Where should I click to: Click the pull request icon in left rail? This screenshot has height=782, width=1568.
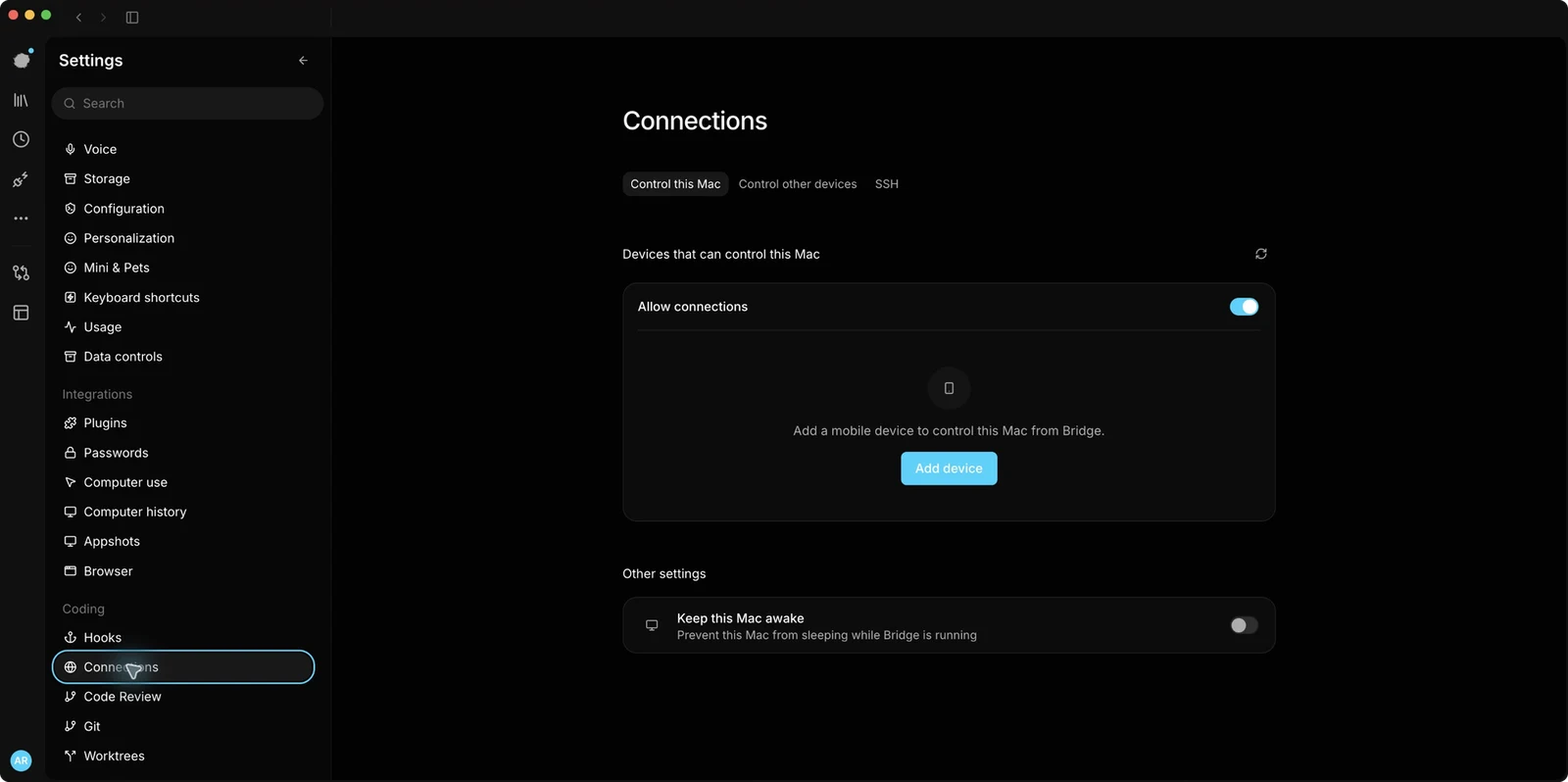[21, 273]
